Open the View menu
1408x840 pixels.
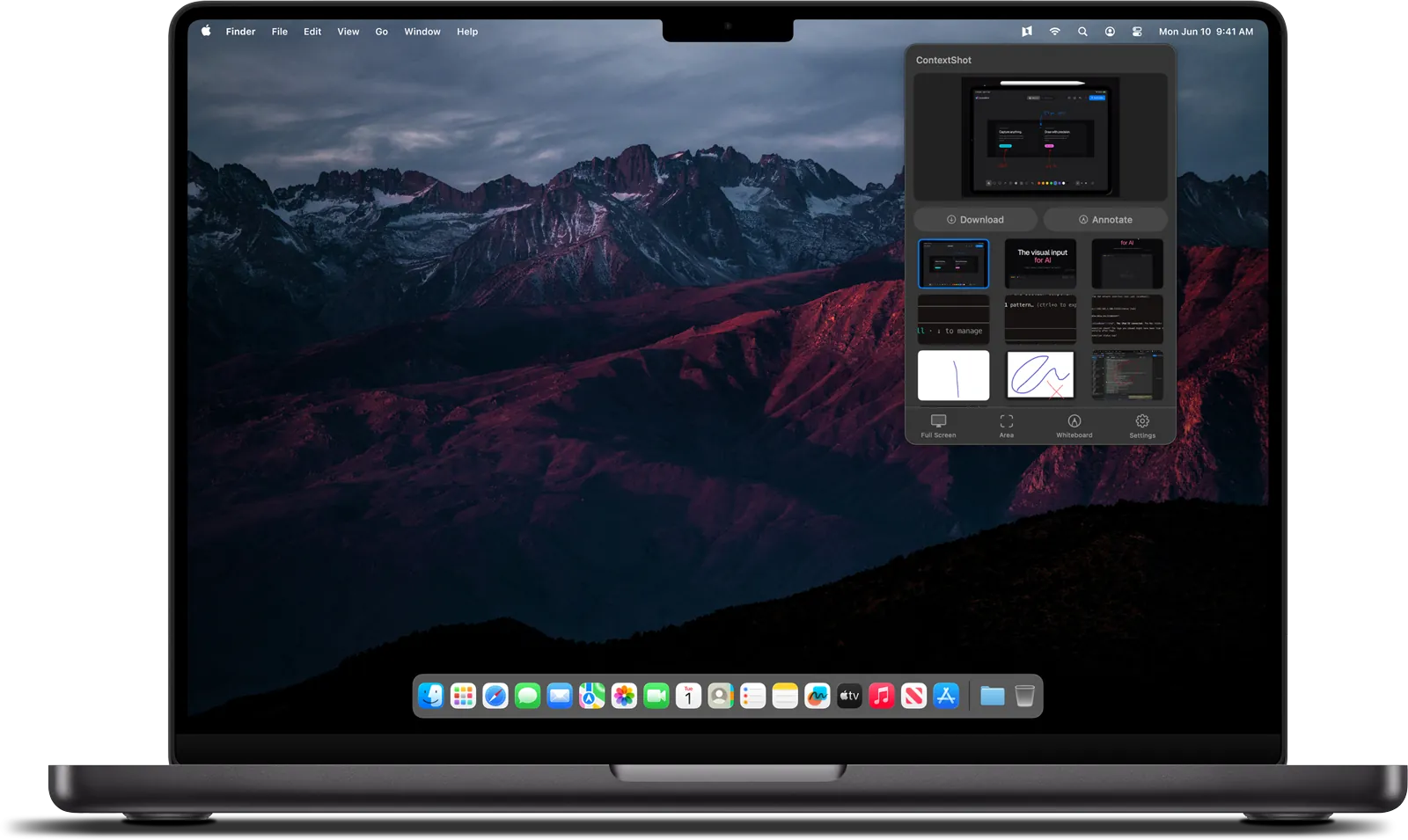pyautogui.click(x=348, y=32)
